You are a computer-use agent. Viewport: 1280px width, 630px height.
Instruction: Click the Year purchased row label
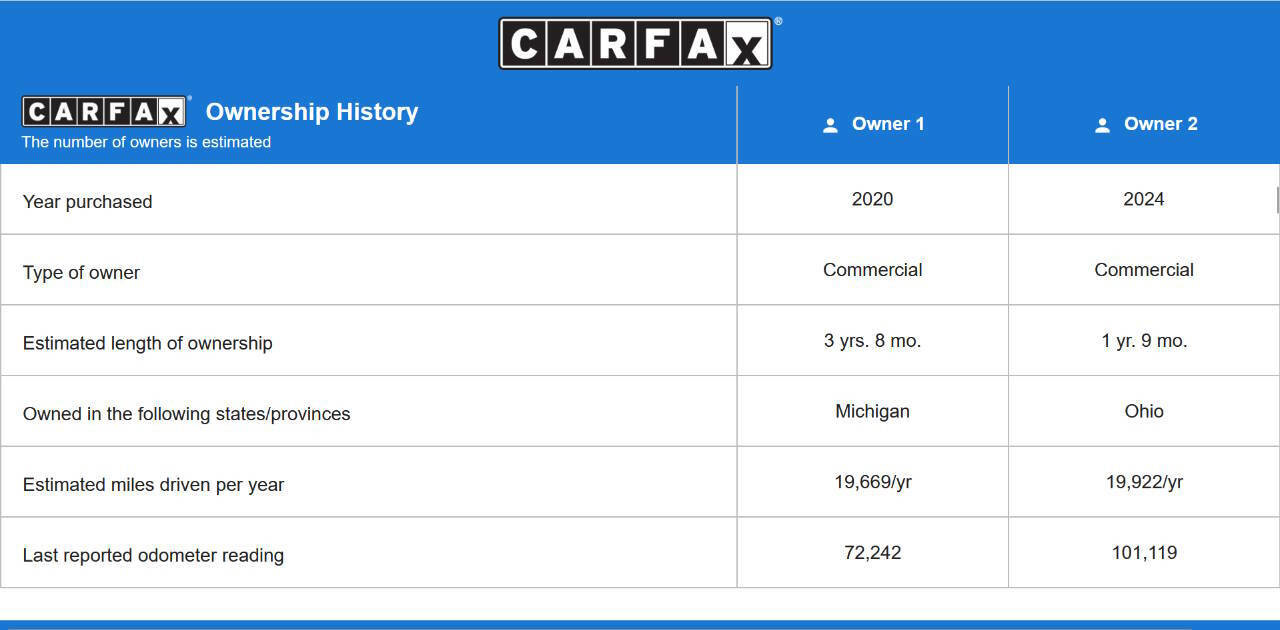point(88,201)
